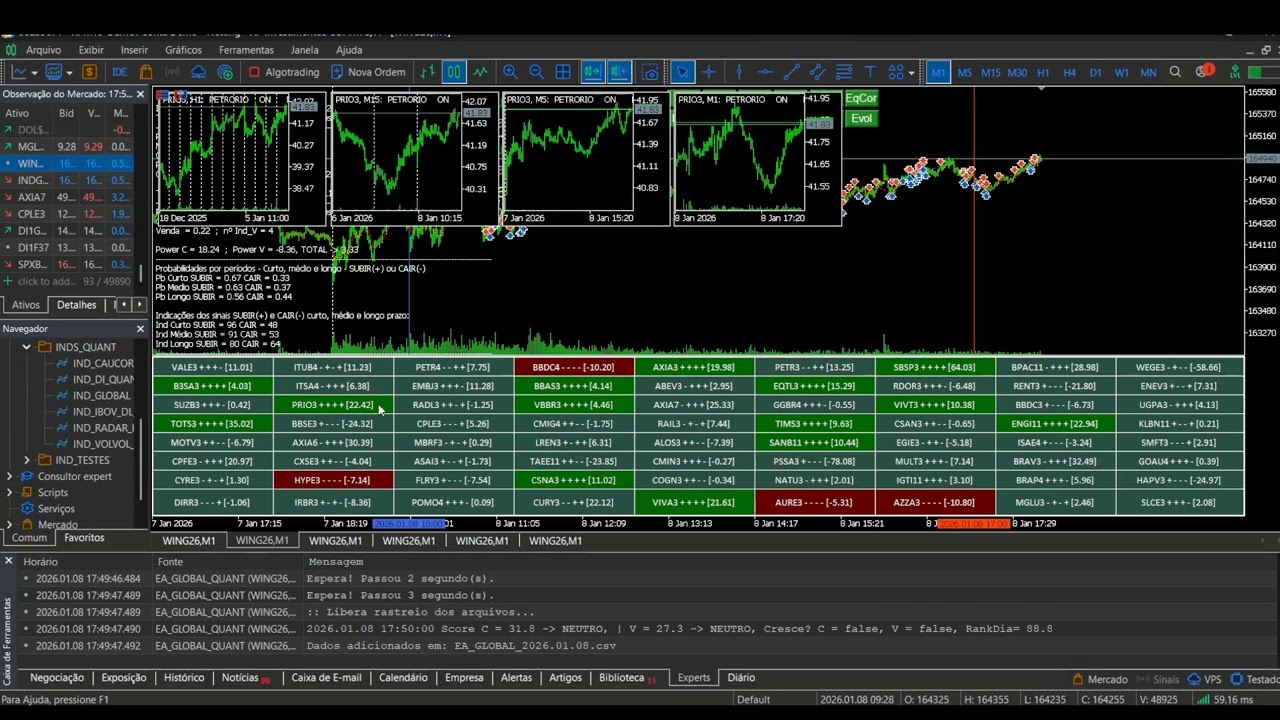Select the text label tool
Screen dimensions: 1280x720
click(x=870, y=72)
